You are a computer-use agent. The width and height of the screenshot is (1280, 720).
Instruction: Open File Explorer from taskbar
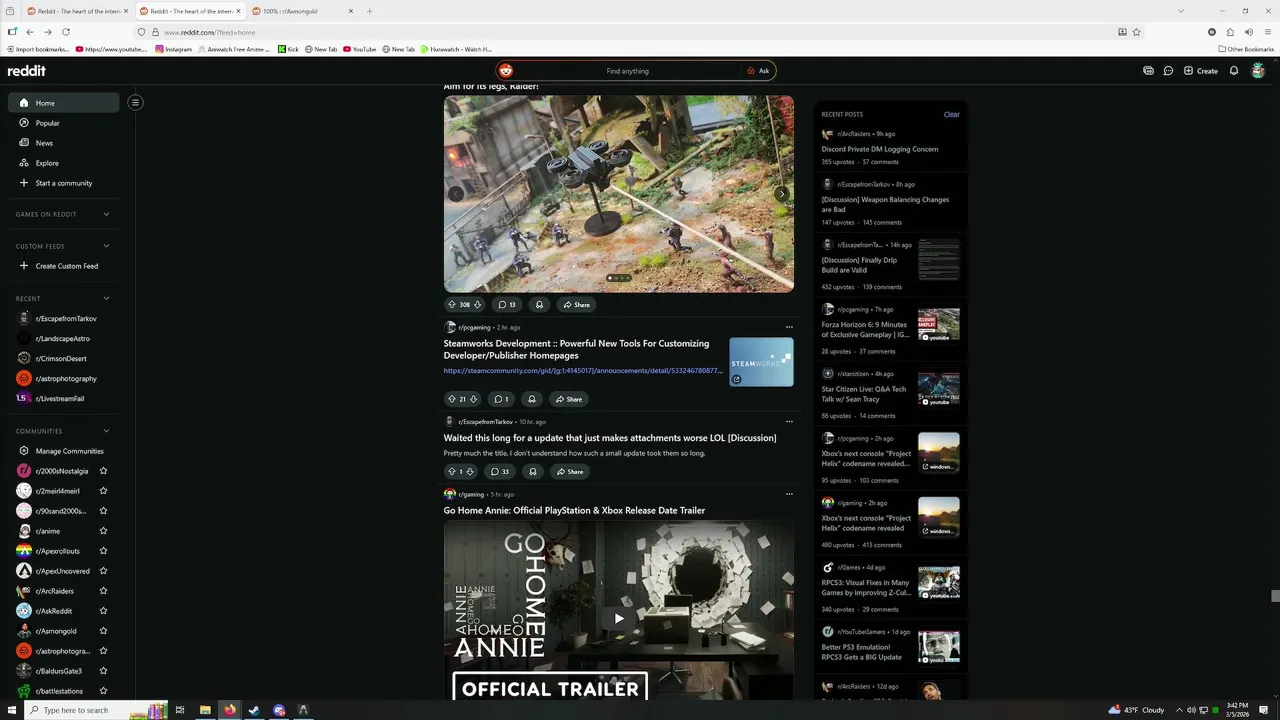205,710
